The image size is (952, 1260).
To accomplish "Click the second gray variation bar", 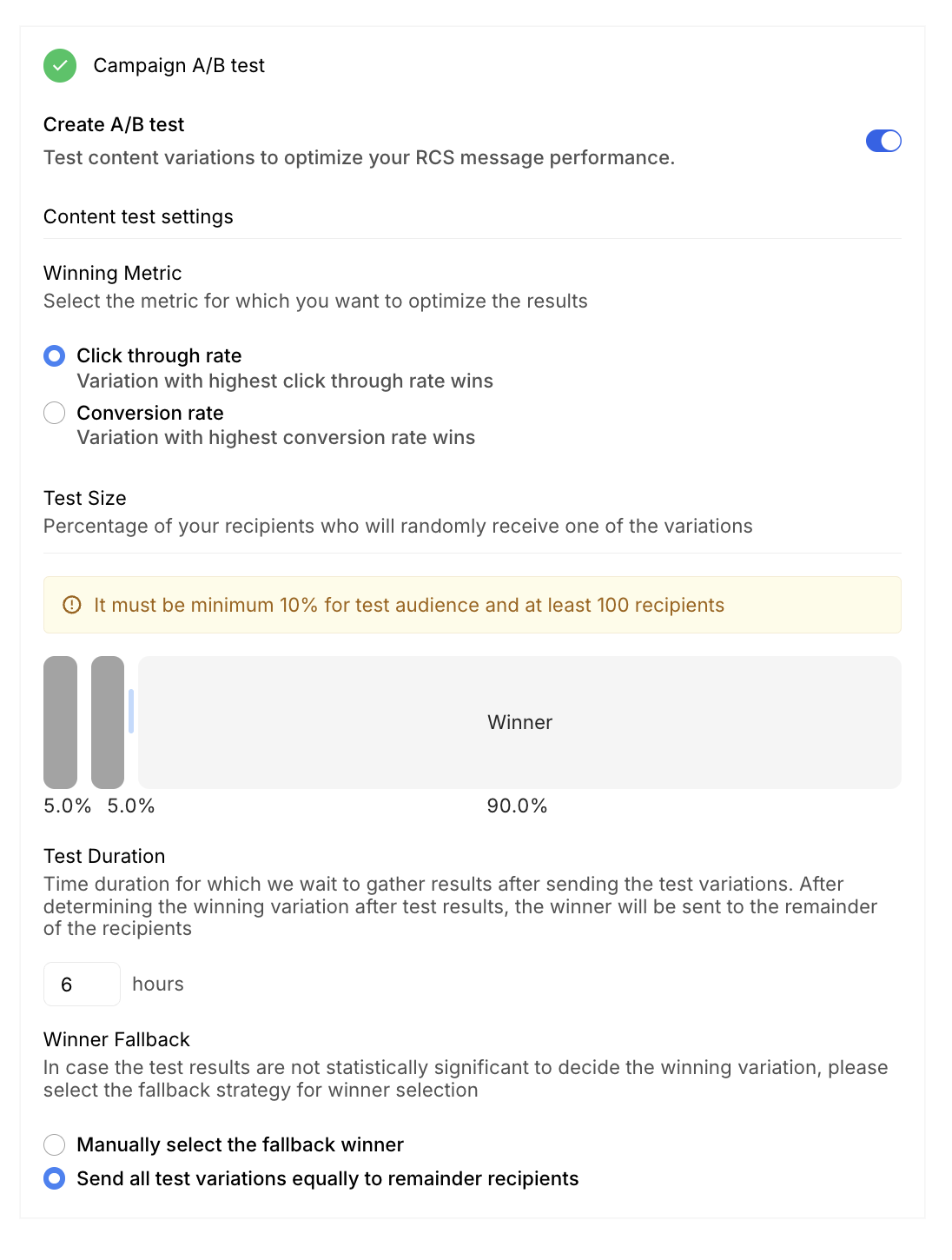I will [x=108, y=722].
